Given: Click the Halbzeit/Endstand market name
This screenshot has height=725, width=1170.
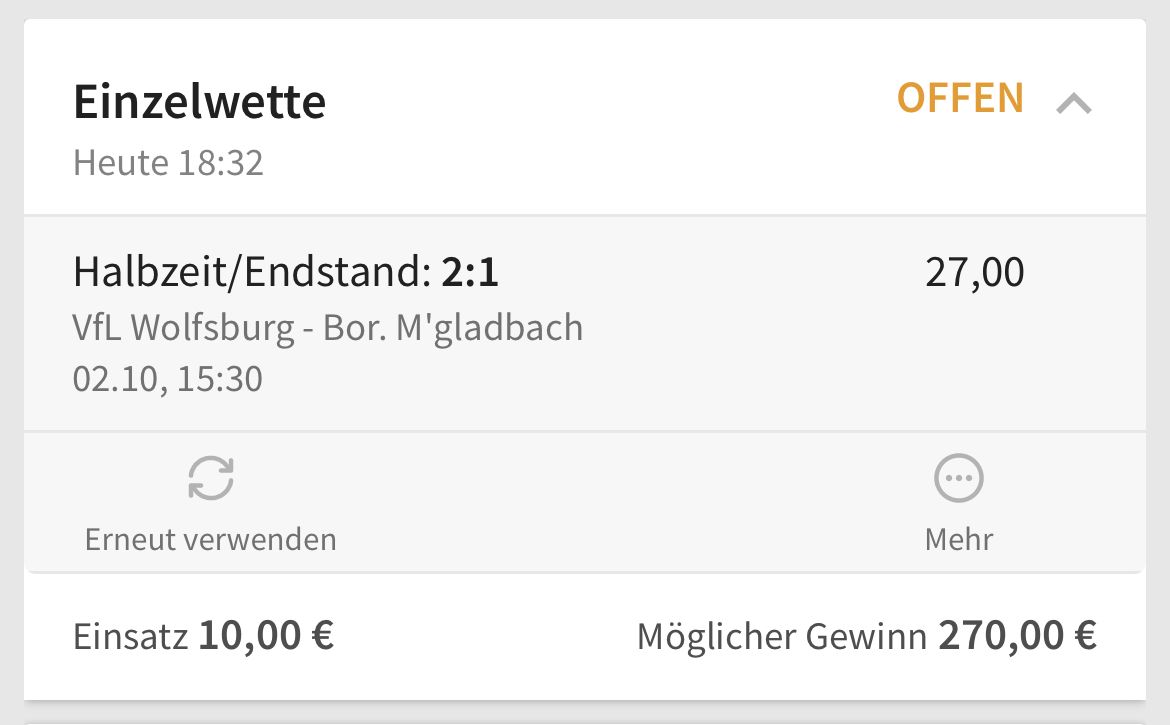Looking at the screenshot, I should click(252, 272).
